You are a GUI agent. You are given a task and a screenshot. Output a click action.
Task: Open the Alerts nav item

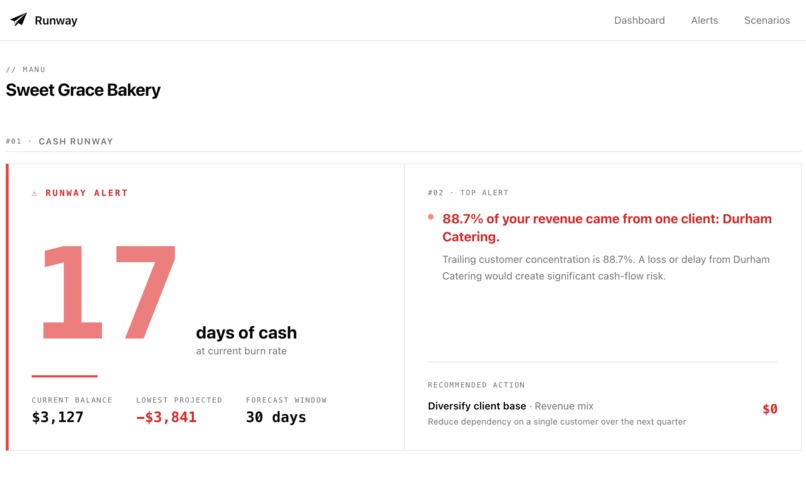(x=704, y=21)
